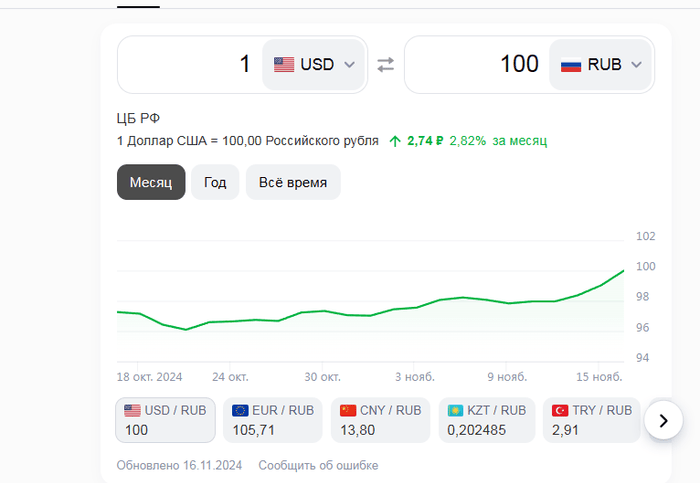The height and width of the screenshot is (483, 700).
Task: Click the next arrow in currency pairs carousel
Action: [x=663, y=420]
